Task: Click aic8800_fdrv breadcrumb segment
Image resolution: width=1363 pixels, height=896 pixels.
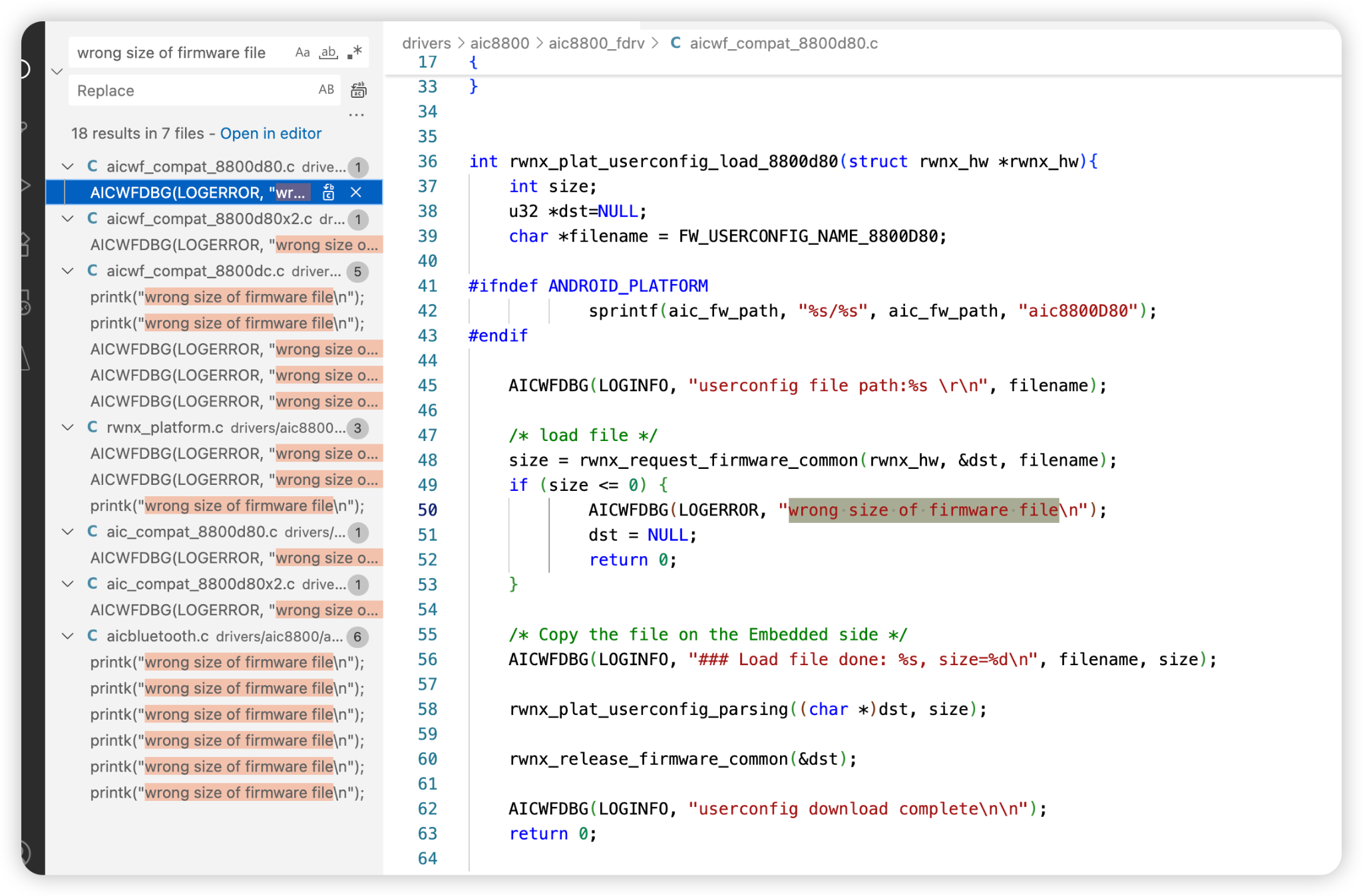Action: 596,43
